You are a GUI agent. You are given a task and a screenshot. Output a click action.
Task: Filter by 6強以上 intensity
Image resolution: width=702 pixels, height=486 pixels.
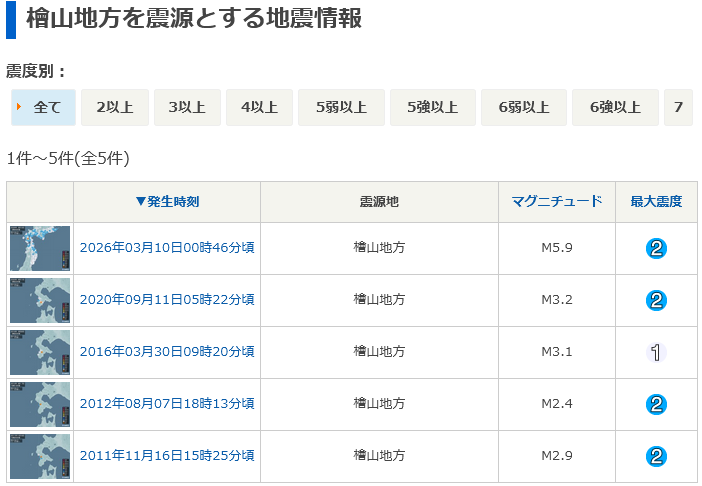click(x=615, y=108)
